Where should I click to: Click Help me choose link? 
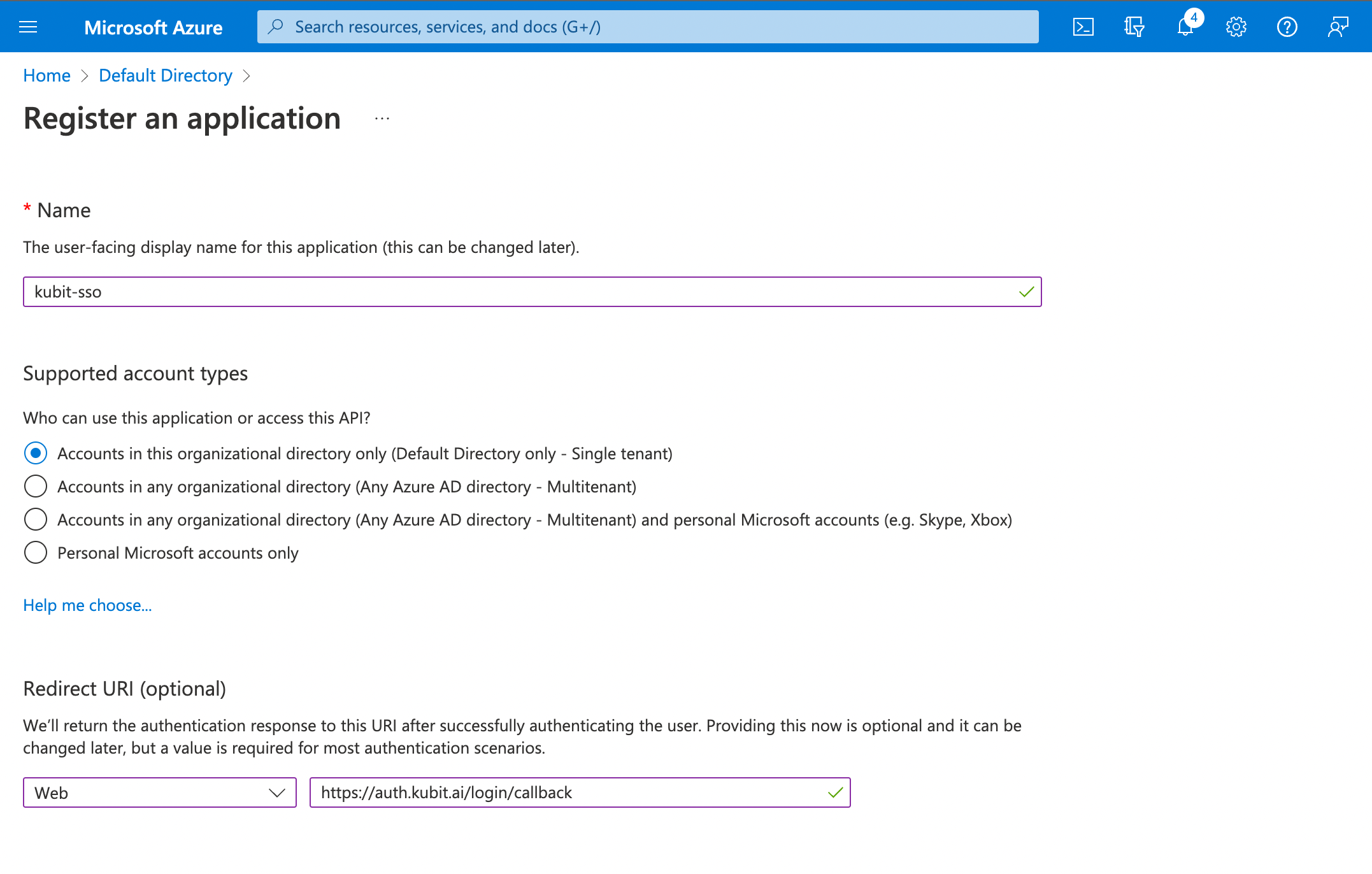point(87,605)
